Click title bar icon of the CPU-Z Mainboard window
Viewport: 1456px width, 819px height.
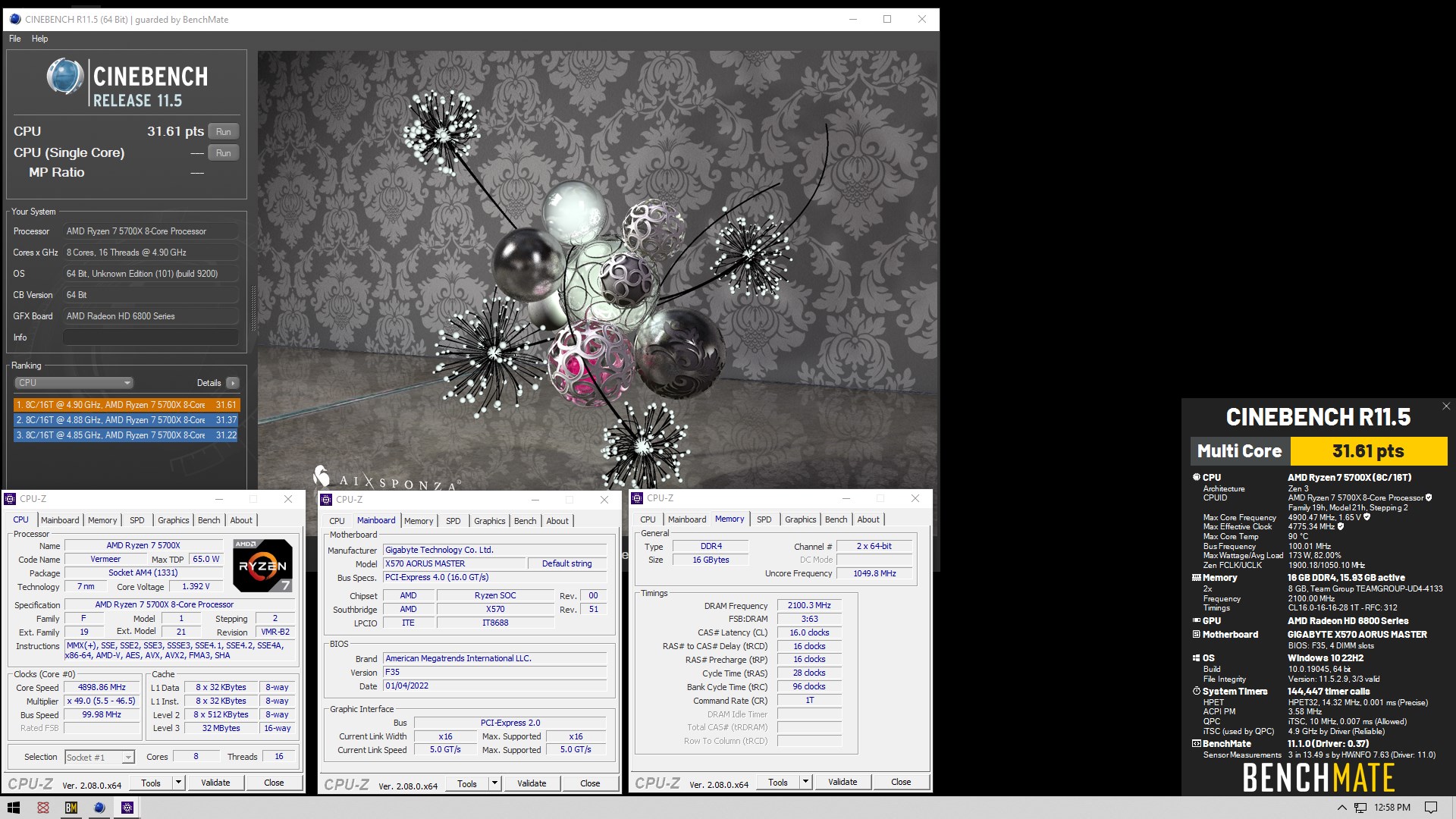[326, 500]
